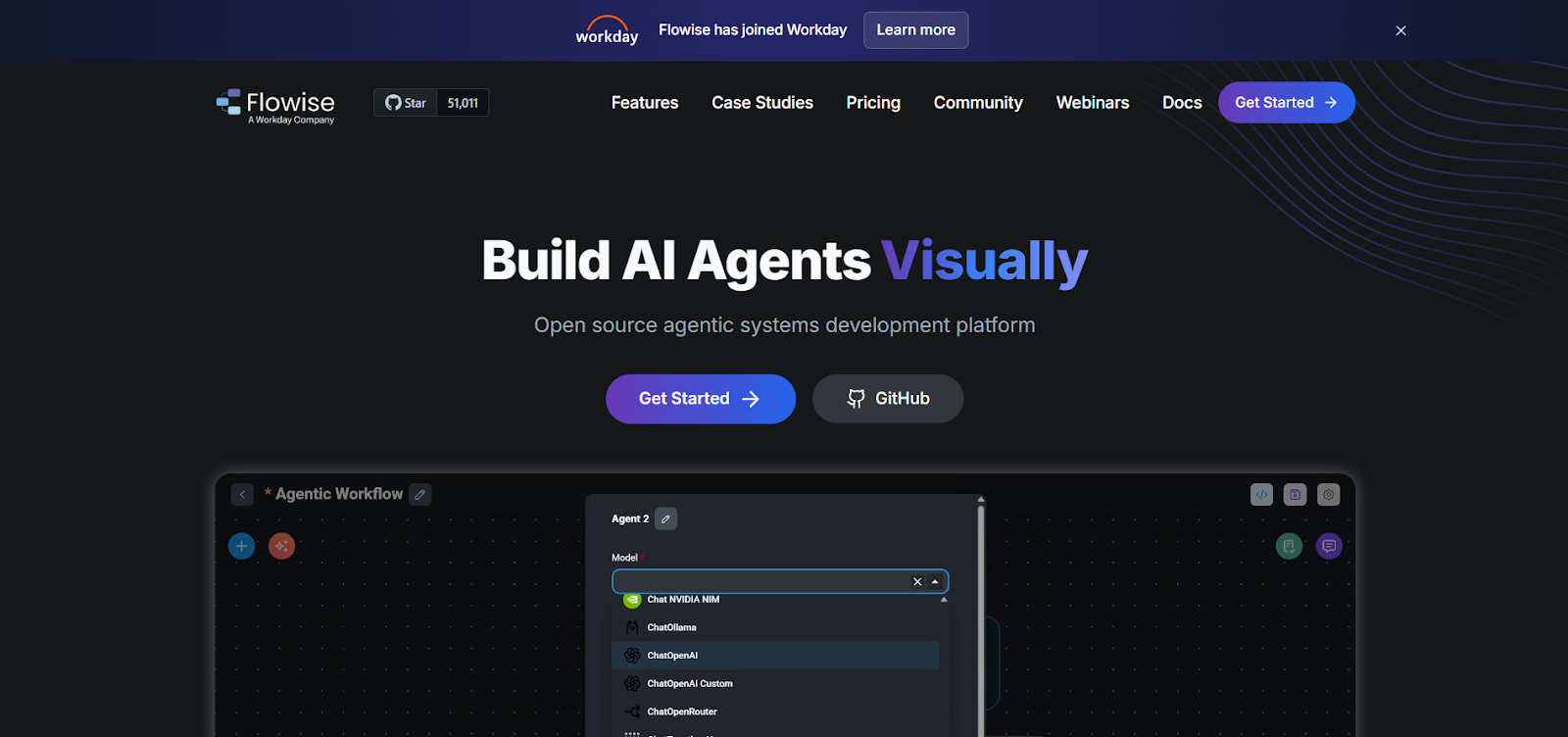Click the back arrow beside Agentic Workflow

point(242,495)
